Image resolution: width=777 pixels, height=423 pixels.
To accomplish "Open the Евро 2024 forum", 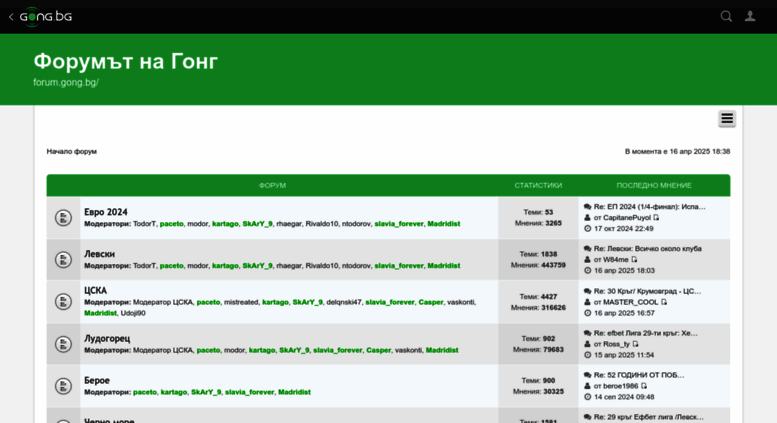I will click(106, 212).
